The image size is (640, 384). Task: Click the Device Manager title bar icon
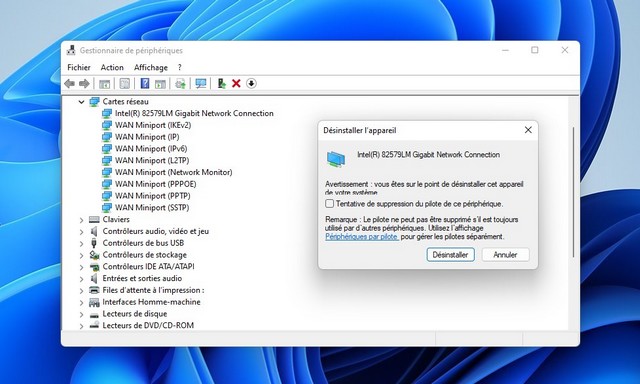71,50
